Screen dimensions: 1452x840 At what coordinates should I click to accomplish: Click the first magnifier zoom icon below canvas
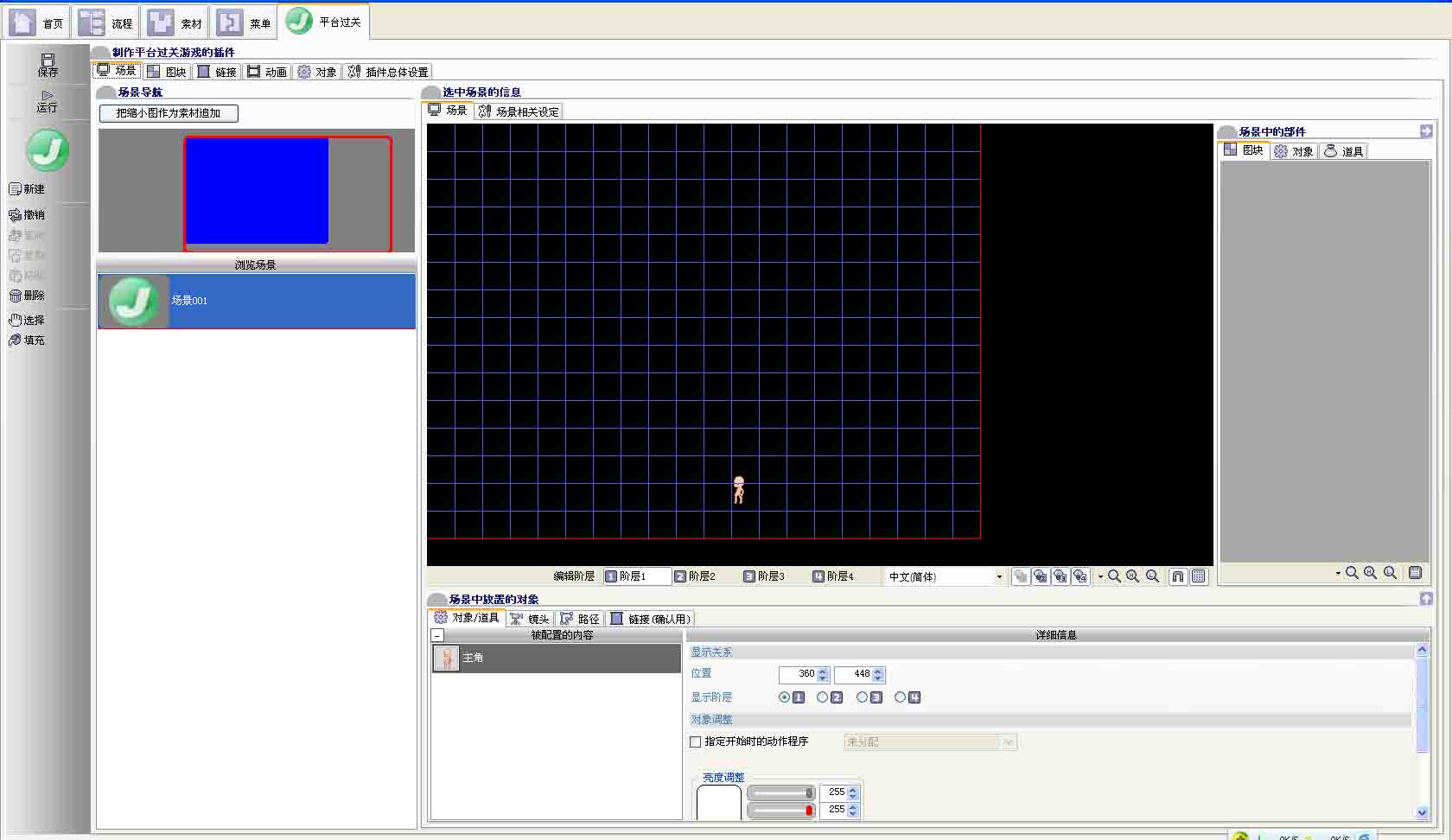point(1114,576)
